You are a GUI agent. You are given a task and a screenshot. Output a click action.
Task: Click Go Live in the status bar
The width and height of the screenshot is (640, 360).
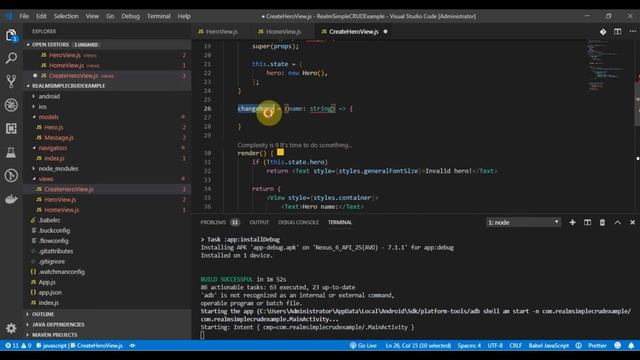[363, 346]
